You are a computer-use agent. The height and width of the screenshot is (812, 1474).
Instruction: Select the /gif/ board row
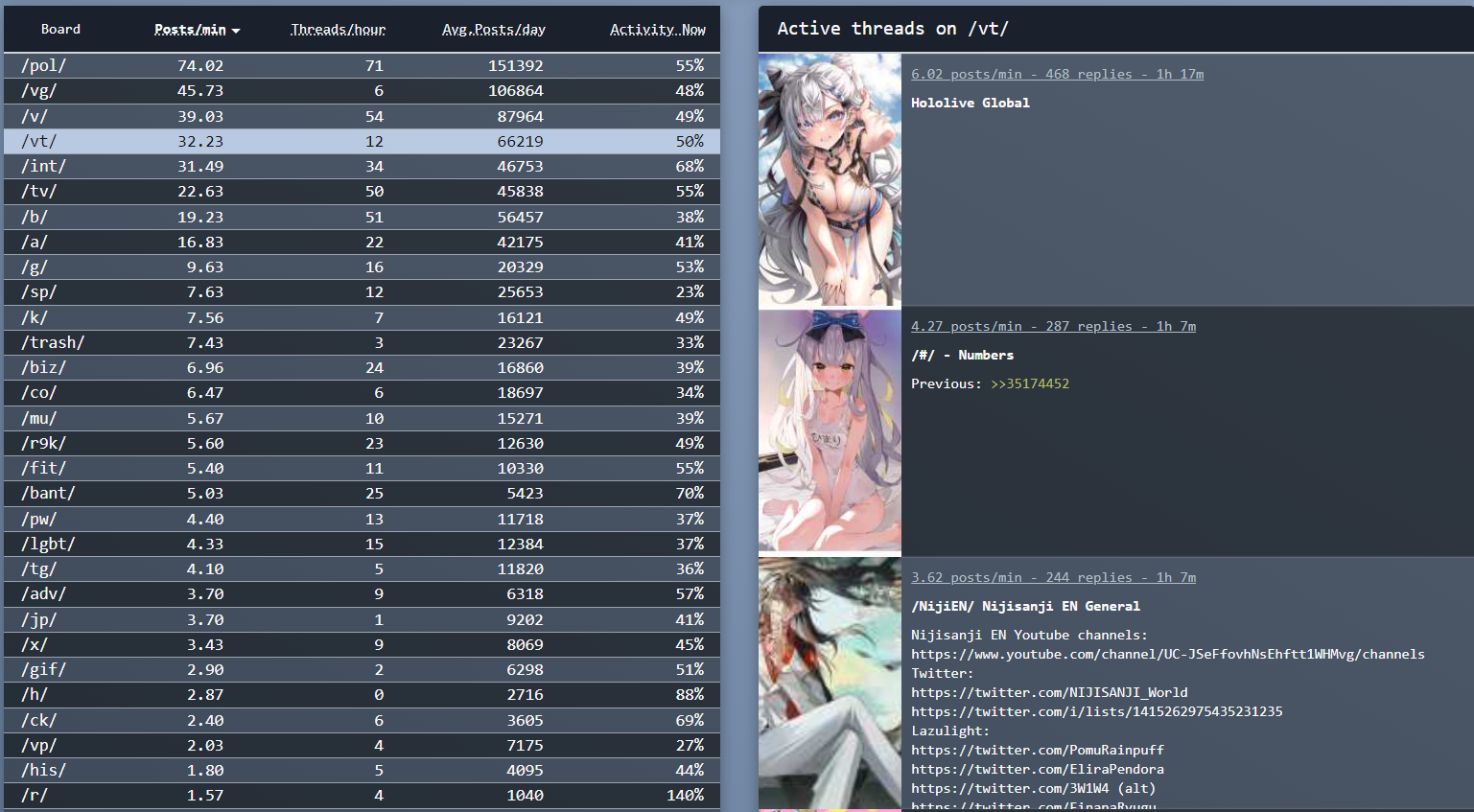[x=362, y=670]
